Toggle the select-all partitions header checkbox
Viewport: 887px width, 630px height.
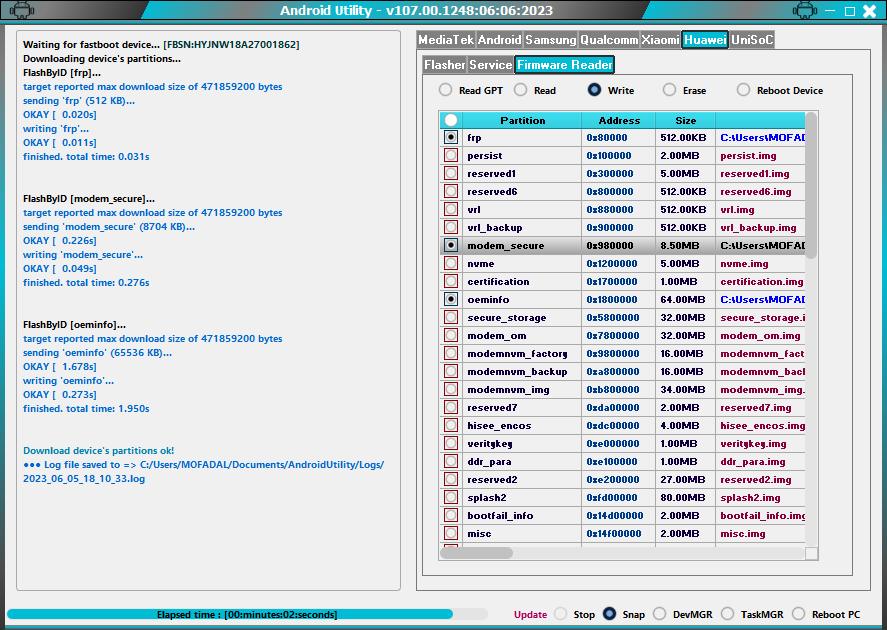tap(451, 120)
